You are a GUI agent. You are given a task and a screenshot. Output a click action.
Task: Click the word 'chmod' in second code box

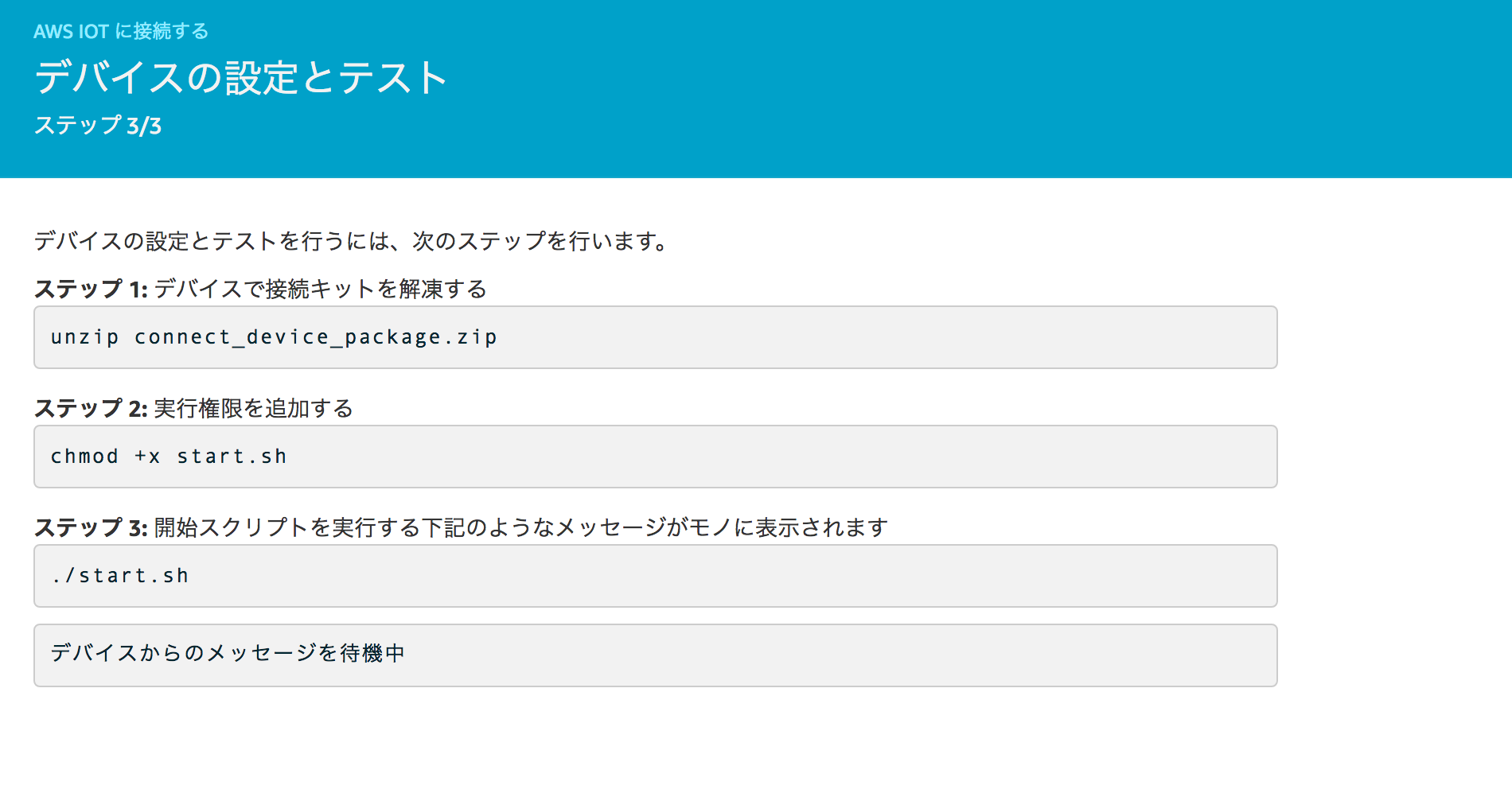tap(84, 457)
